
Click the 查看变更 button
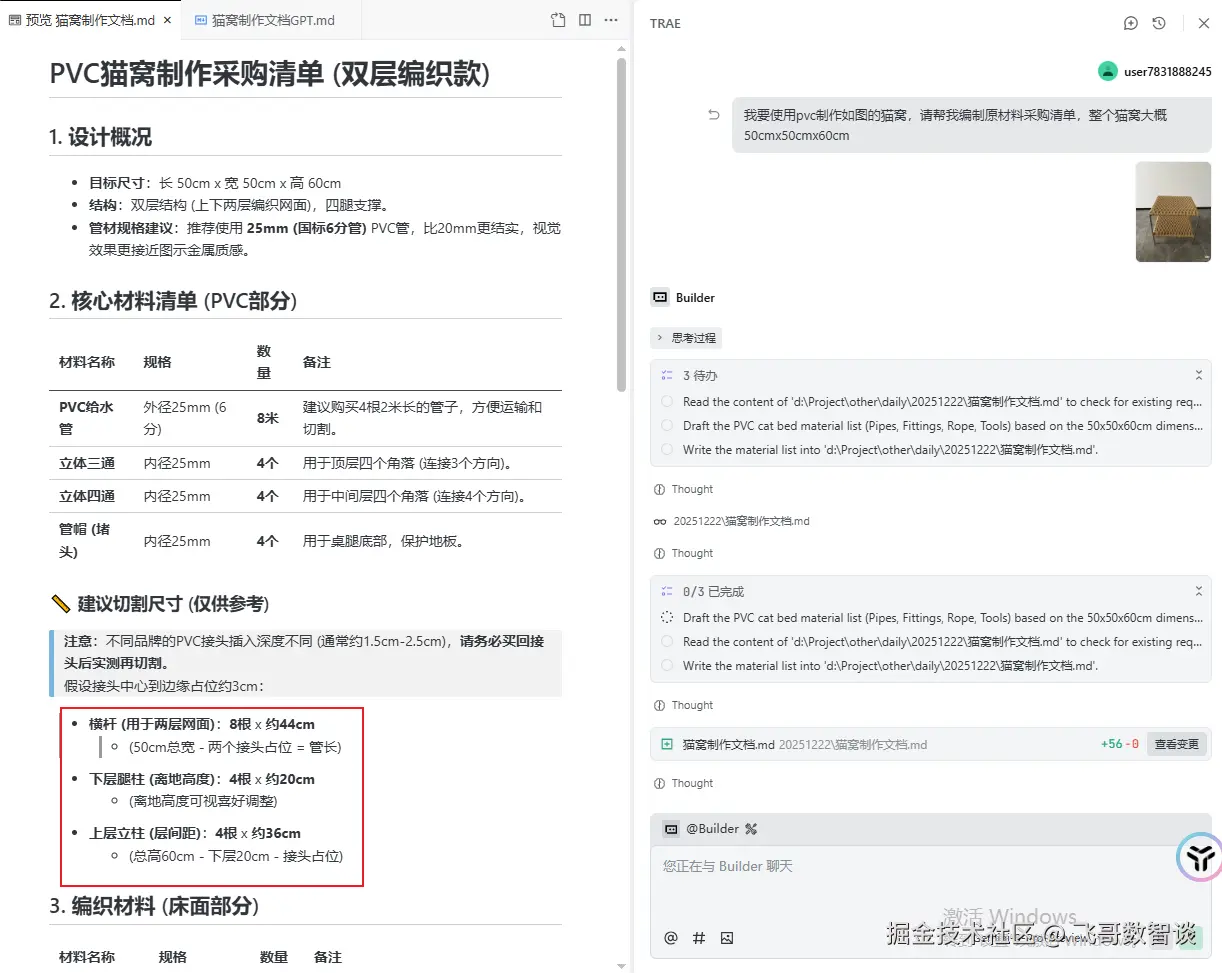coord(1176,744)
